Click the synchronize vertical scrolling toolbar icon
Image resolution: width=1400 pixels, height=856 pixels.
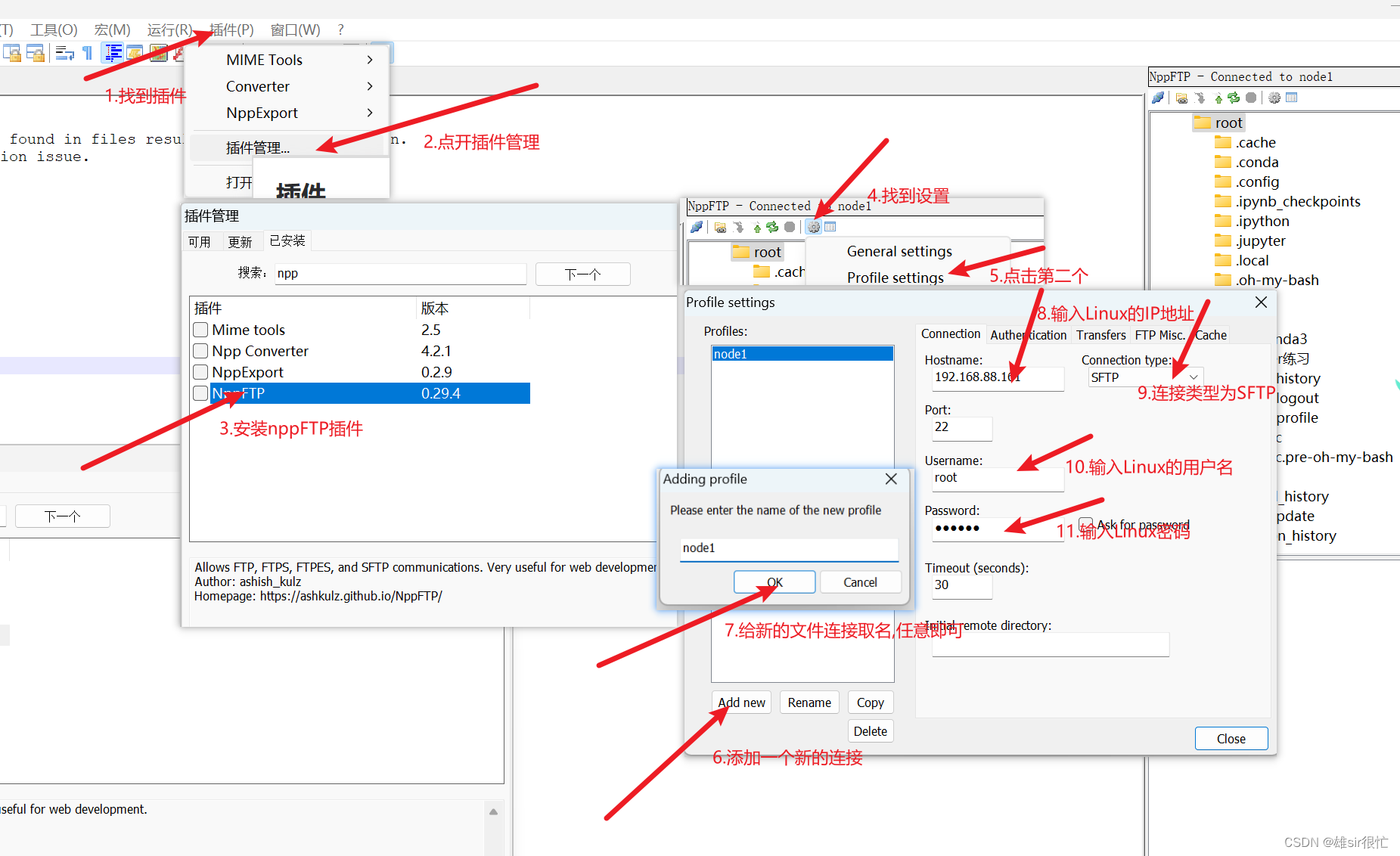[12, 53]
